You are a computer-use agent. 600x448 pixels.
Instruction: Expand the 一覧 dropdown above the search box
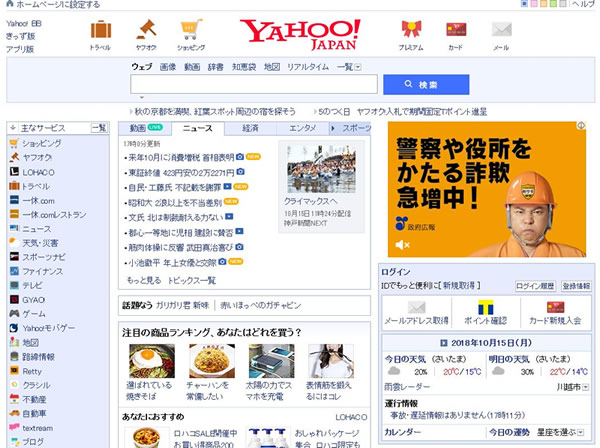tap(347, 67)
